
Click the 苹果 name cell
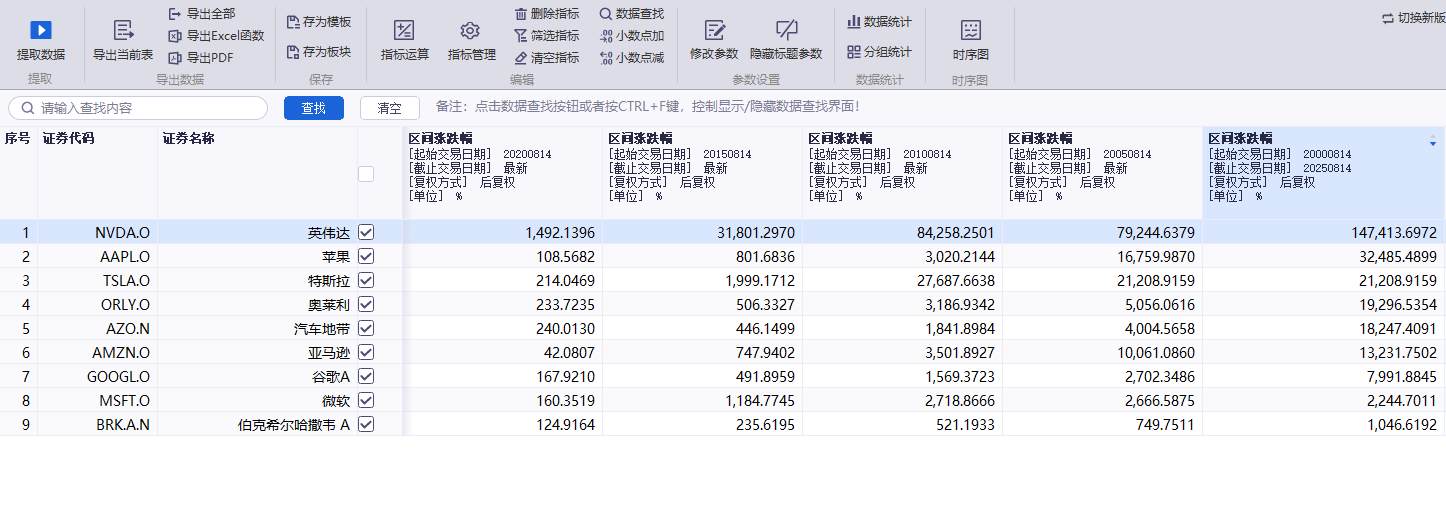(257, 256)
